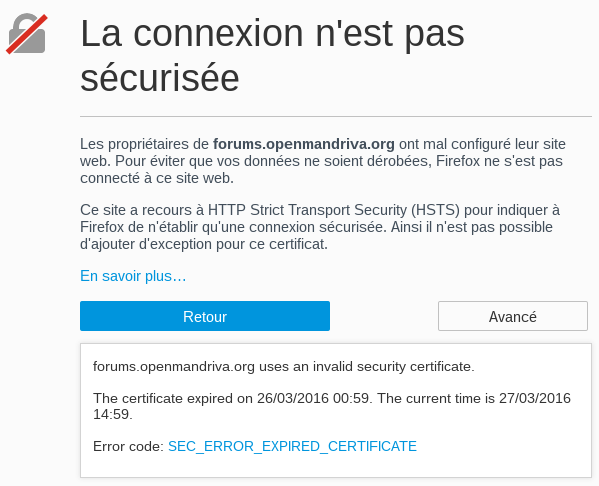Screen dimensions: 599x486
Task: Click the 'La connexion n'est pas' heading line
Action: point(272,34)
